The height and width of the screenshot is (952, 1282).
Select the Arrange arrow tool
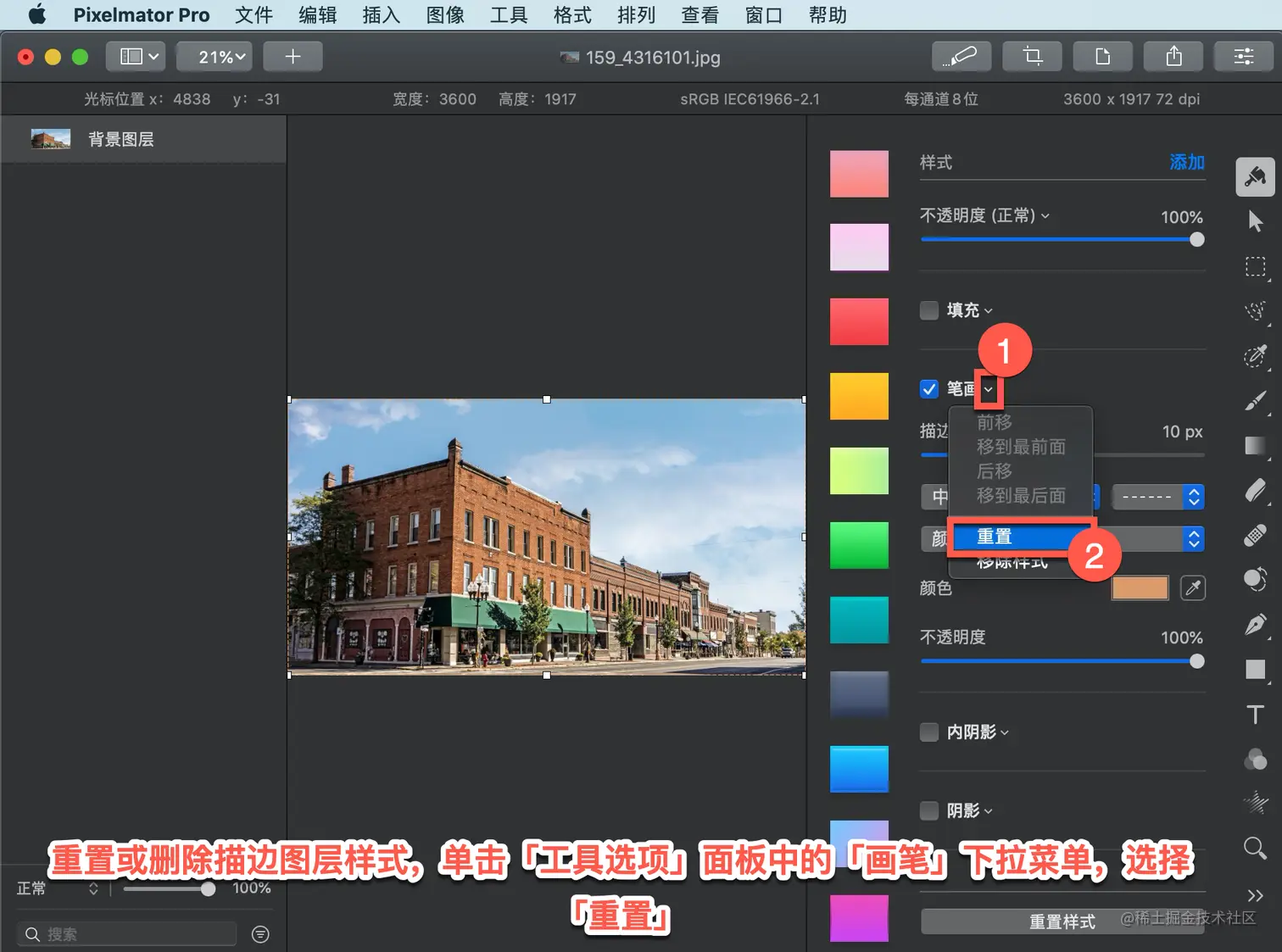(x=1255, y=221)
